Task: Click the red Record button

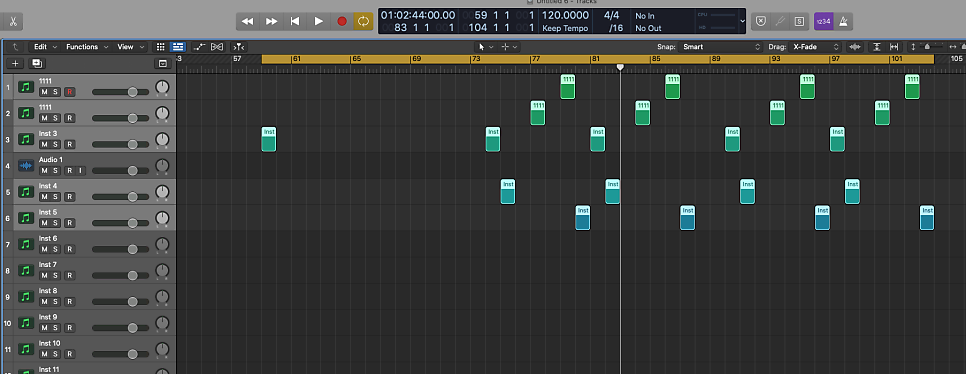Action: (x=342, y=21)
